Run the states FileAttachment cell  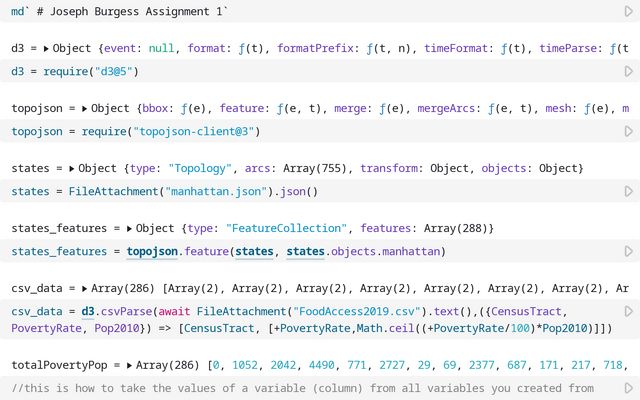[x=629, y=191]
